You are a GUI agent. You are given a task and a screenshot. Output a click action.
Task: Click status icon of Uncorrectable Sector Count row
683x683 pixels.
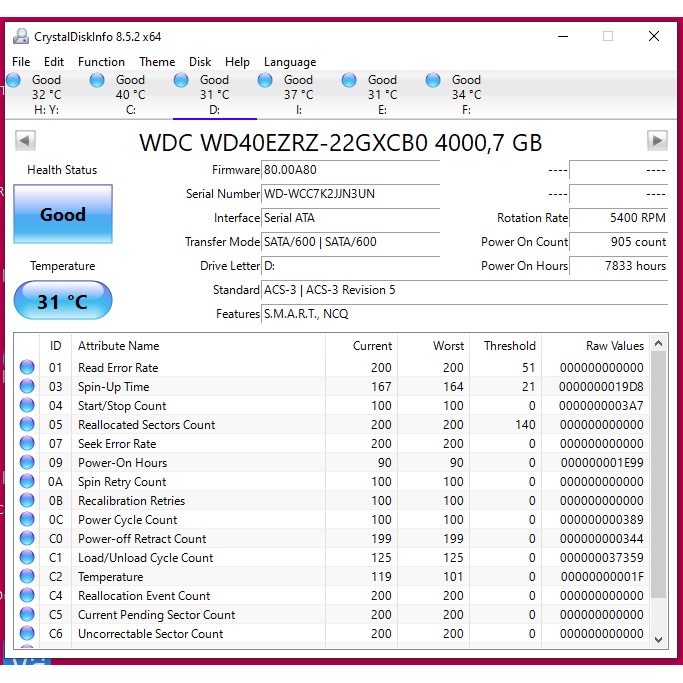pos(27,634)
